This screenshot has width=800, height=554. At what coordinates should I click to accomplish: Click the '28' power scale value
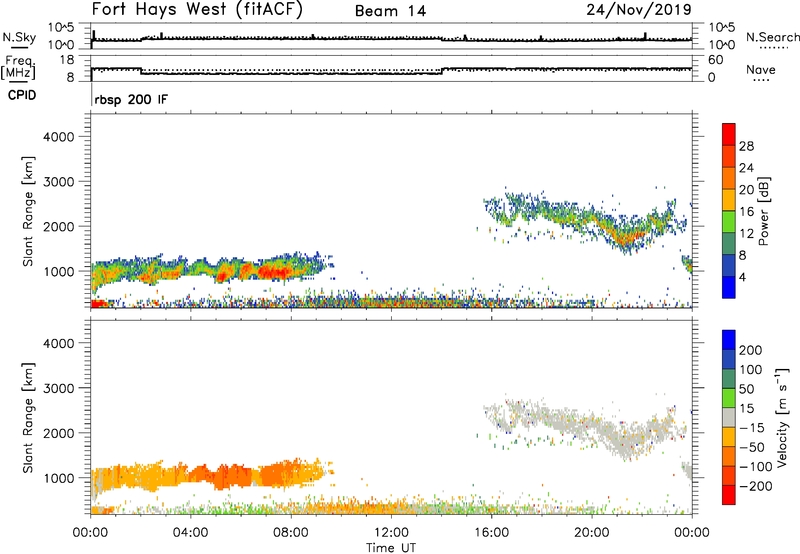(x=746, y=146)
